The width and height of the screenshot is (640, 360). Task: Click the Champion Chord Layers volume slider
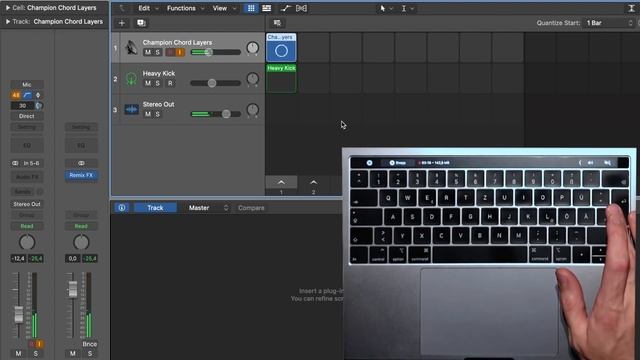[x=216, y=52]
